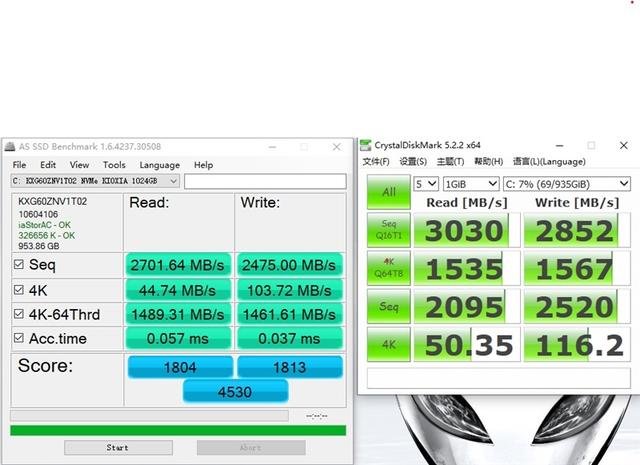Click the 1461.61 MB/s write result
This screenshot has width=640, height=465.
[x=289, y=314]
